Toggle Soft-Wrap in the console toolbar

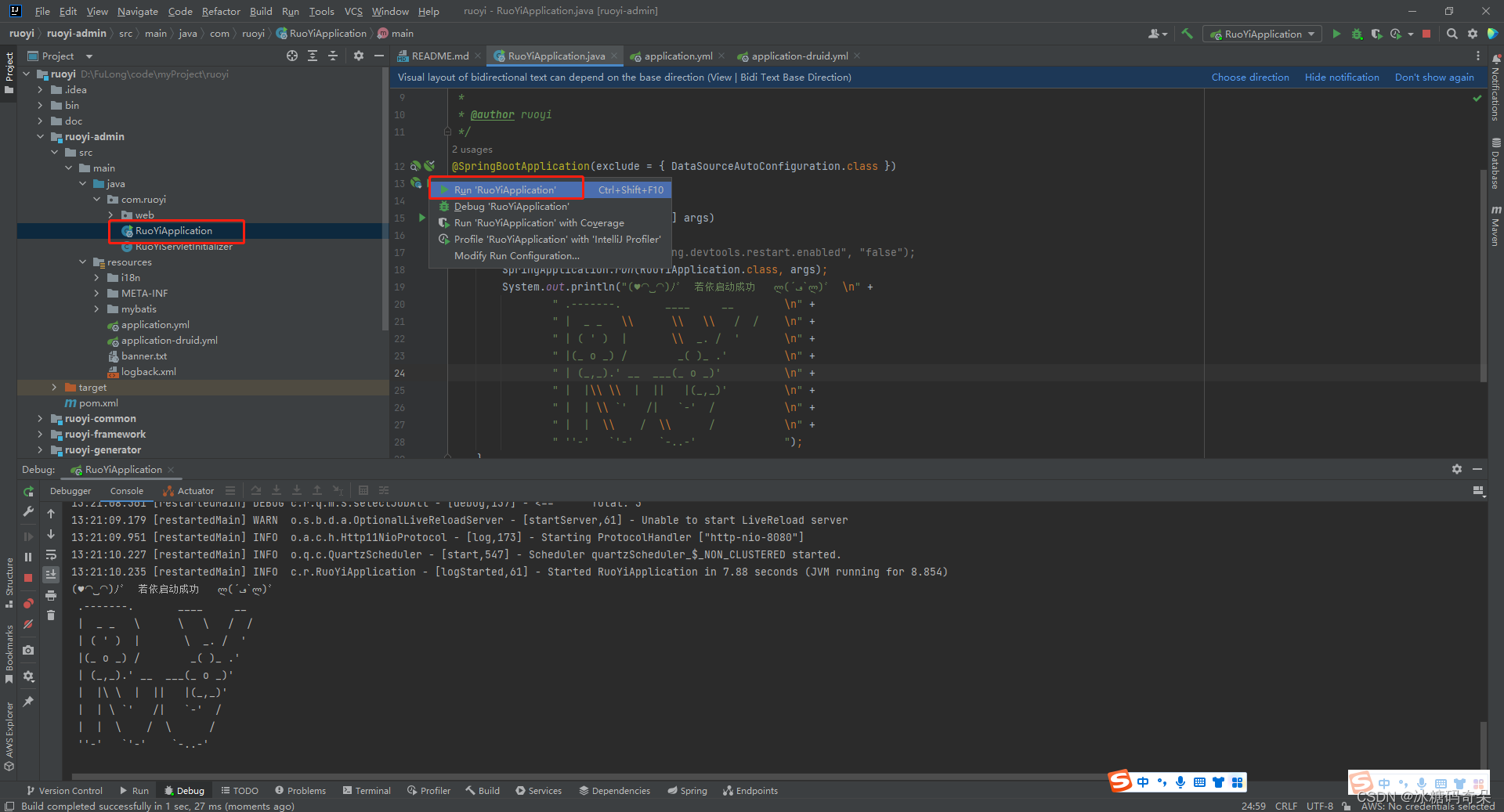tap(51, 554)
